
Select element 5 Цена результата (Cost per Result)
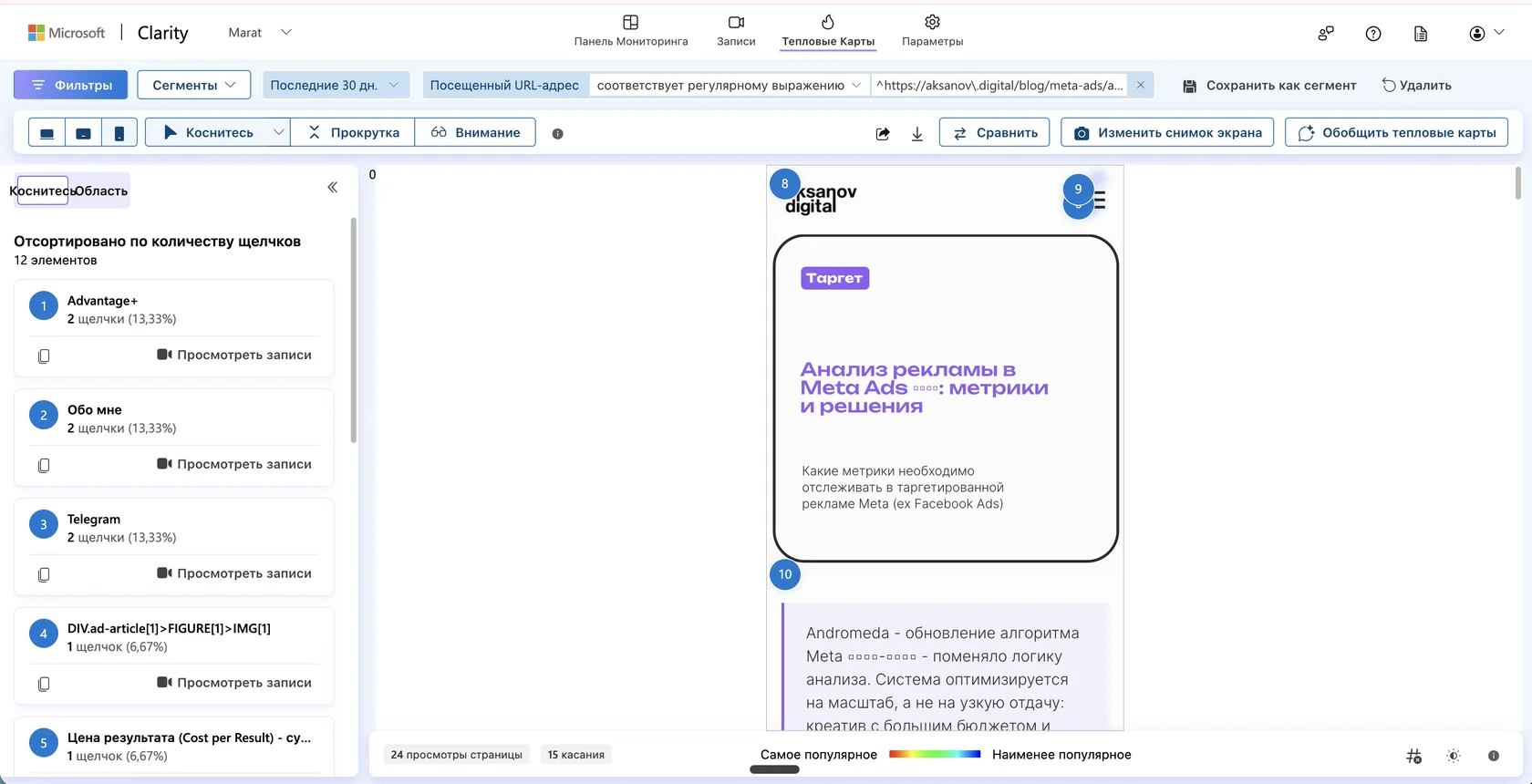[x=174, y=747]
